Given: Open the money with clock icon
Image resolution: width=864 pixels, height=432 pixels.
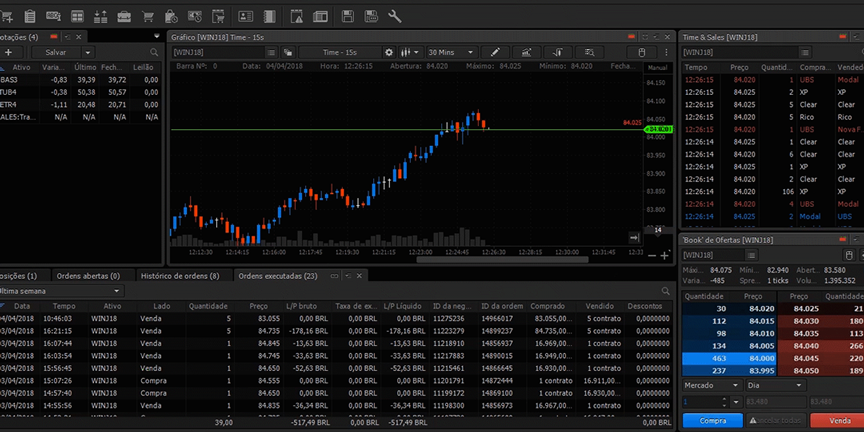Looking at the screenshot, I should (x=195, y=17).
